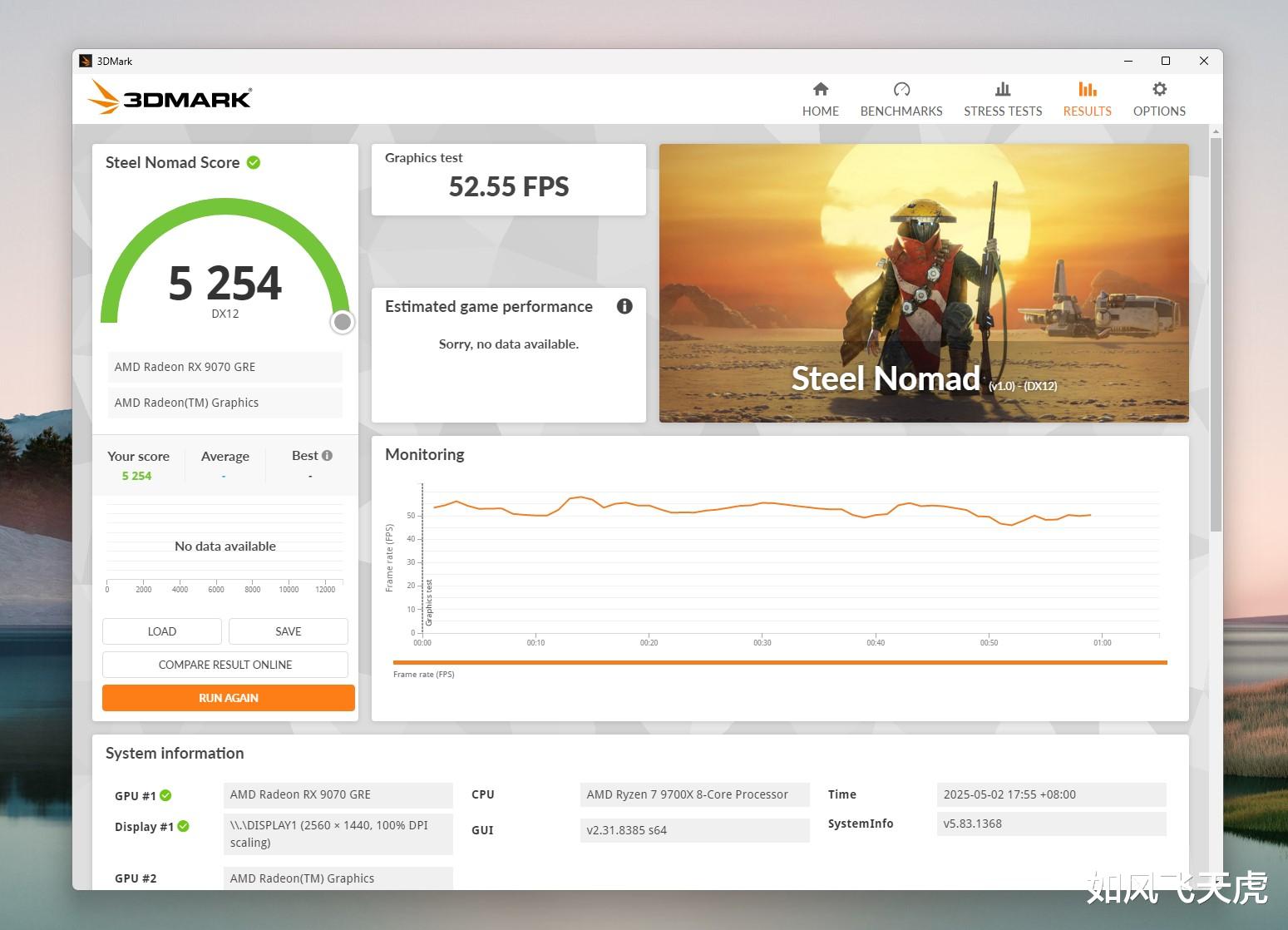Click "AMD Radeon RX 9070 GRE" in the score panel
The width and height of the screenshot is (1288, 930).
click(x=225, y=367)
